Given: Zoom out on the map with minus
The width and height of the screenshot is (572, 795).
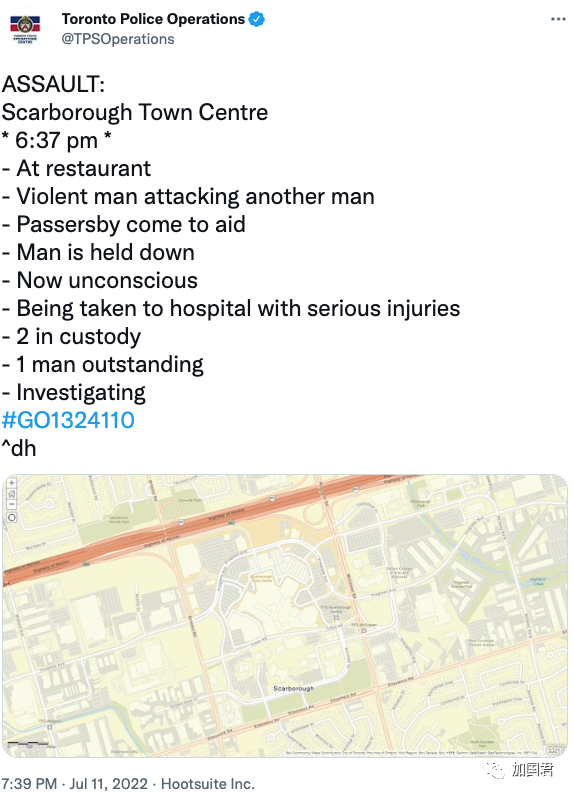Looking at the screenshot, I should 12,504.
